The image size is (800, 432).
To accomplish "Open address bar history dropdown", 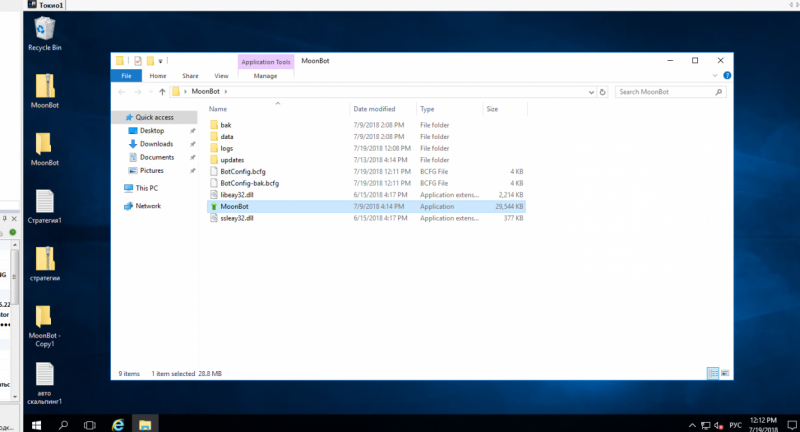I will tap(591, 92).
